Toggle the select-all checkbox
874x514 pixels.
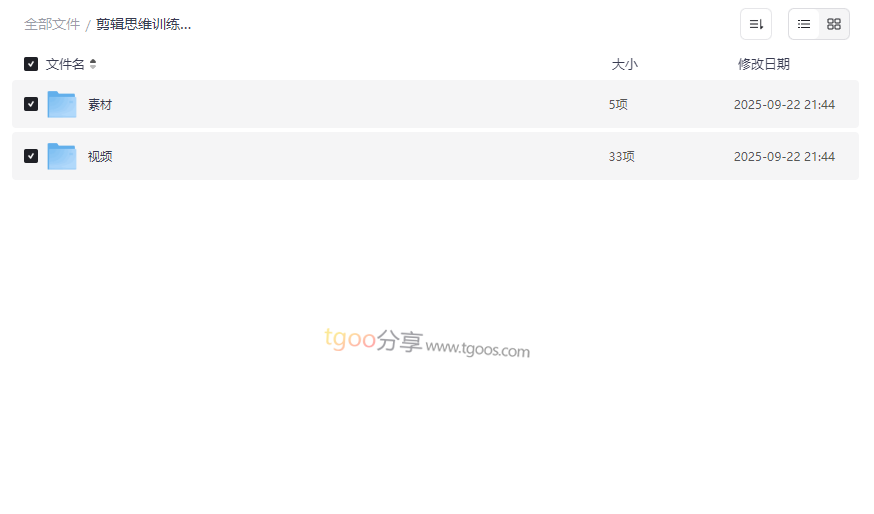(31, 64)
